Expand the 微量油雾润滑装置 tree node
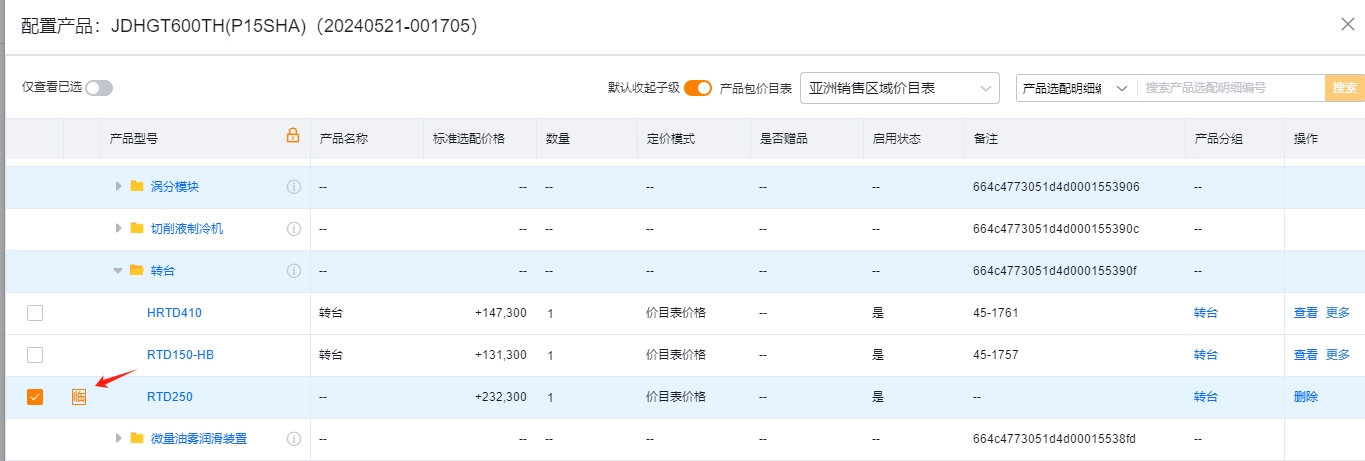Screen dimensions: 1365x461 point(119,439)
